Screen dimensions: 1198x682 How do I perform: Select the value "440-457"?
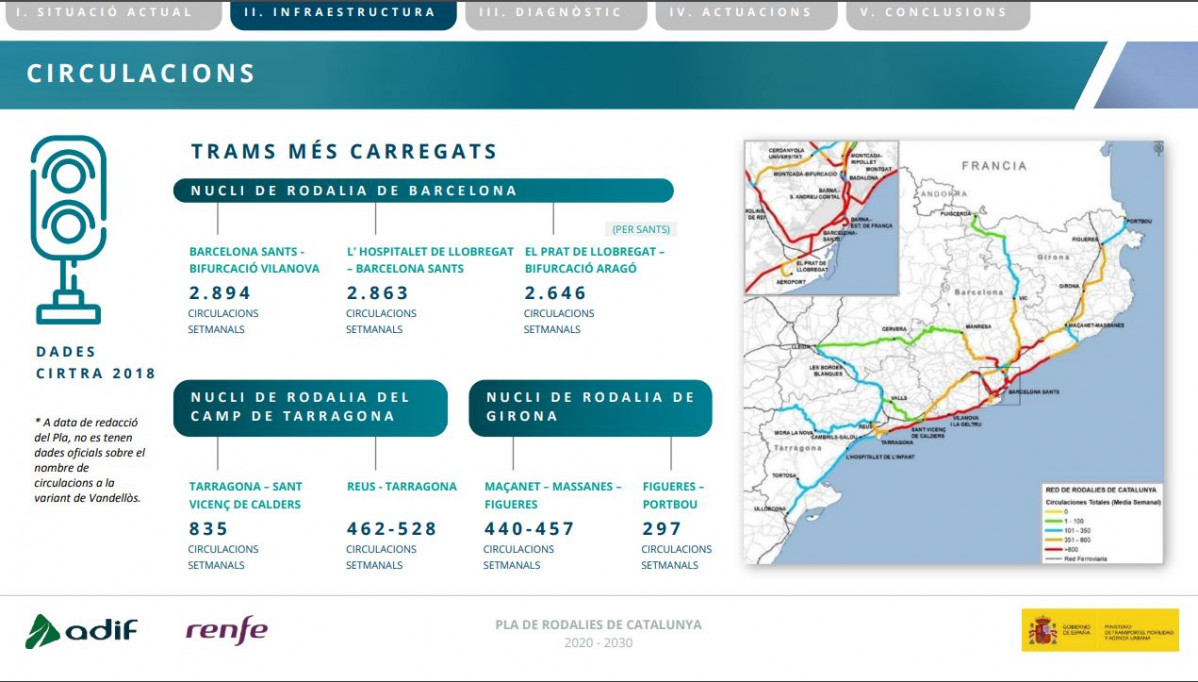529,528
